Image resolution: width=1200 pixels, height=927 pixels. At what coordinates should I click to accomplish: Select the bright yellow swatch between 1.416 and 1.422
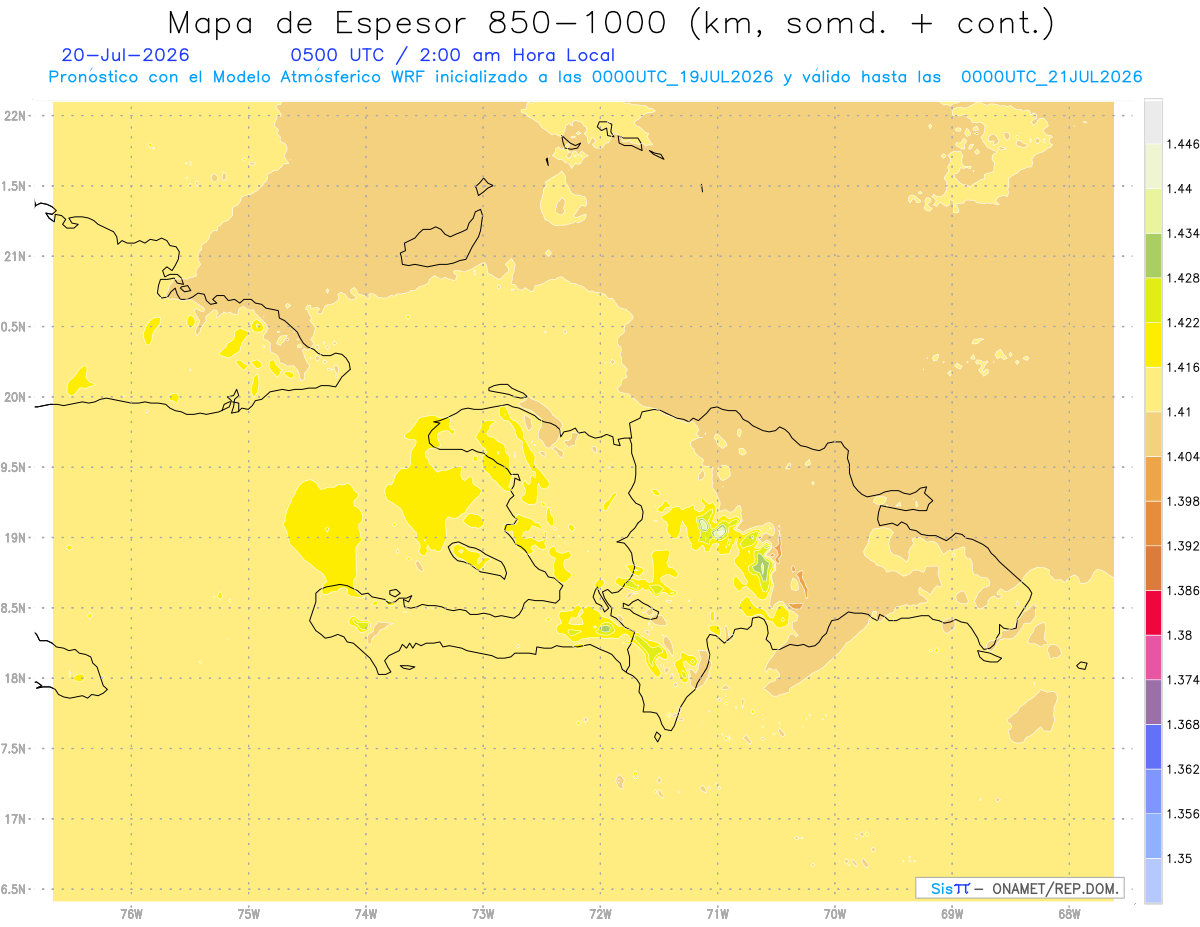pos(1153,344)
